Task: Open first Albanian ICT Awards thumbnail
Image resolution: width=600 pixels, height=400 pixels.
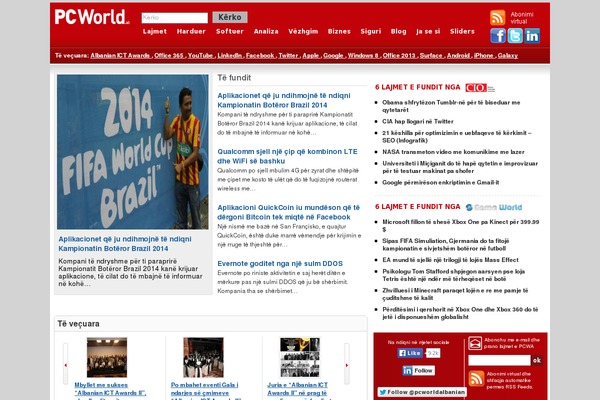Action: tap(107, 358)
